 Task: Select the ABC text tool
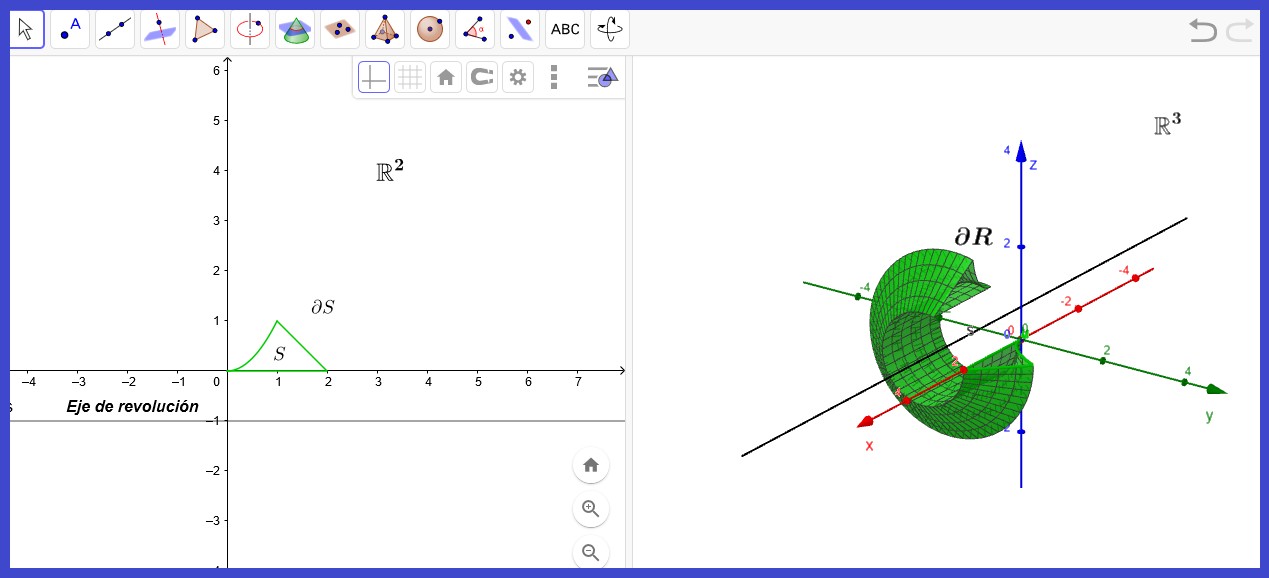click(x=565, y=30)
